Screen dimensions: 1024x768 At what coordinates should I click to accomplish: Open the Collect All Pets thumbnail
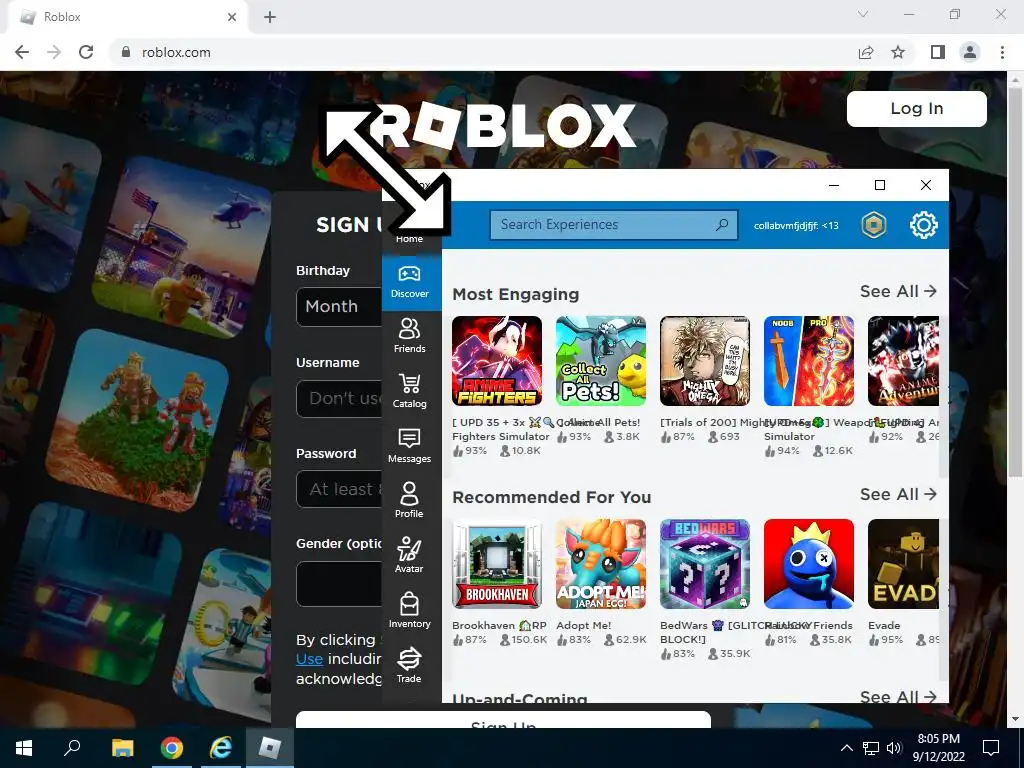click(x=601, y=361)
